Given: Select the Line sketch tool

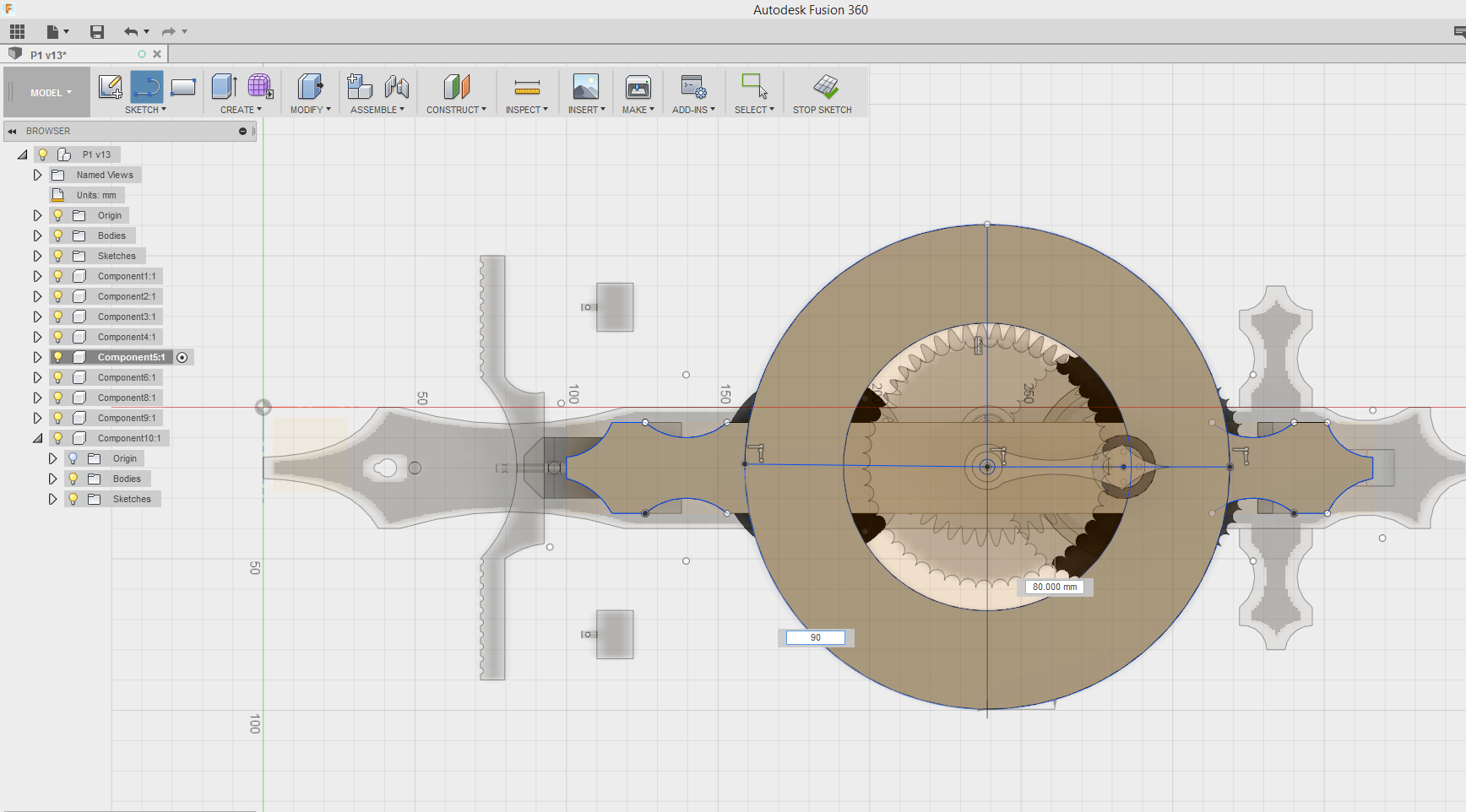Looking at the screenshot, I should 147,87.
